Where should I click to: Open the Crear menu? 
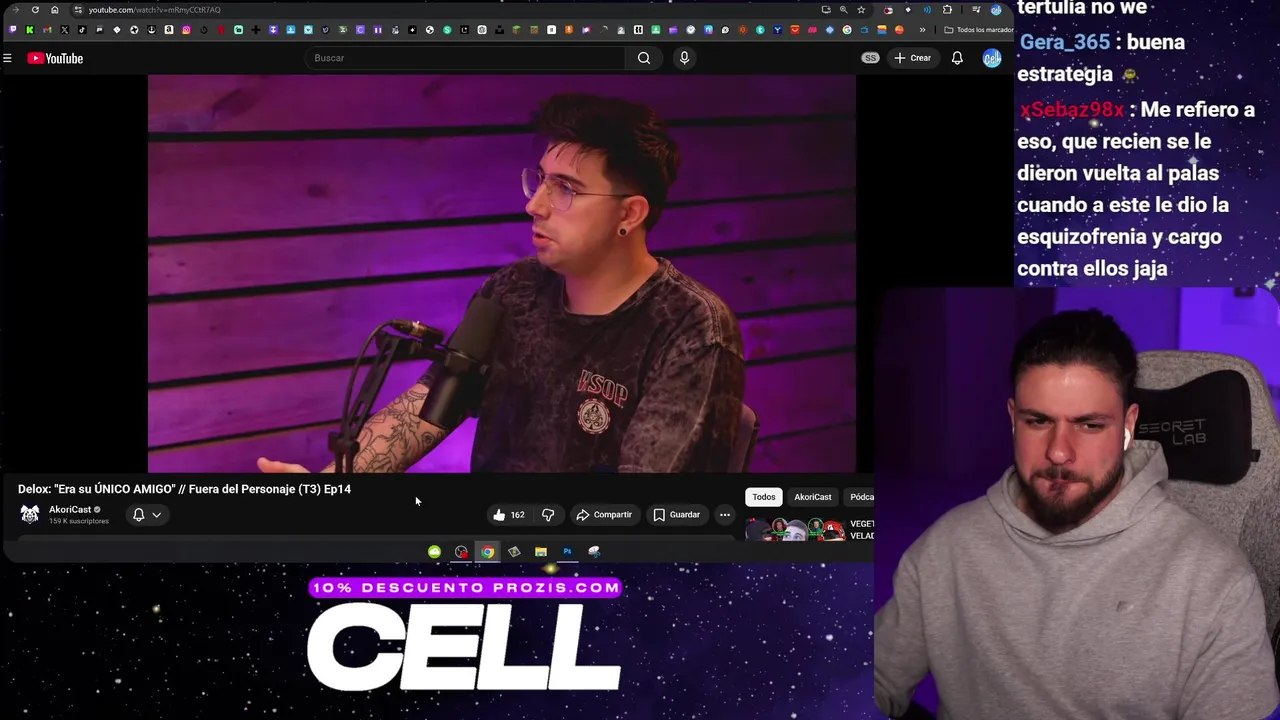pos(912,58)
